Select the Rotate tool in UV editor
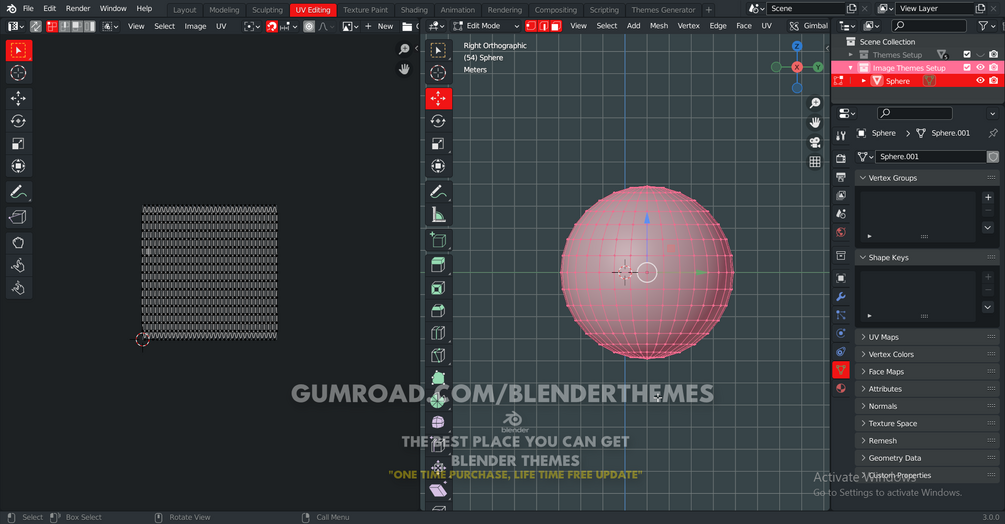The height and width of the screenshot is (524, 1005). pos(18,121)
